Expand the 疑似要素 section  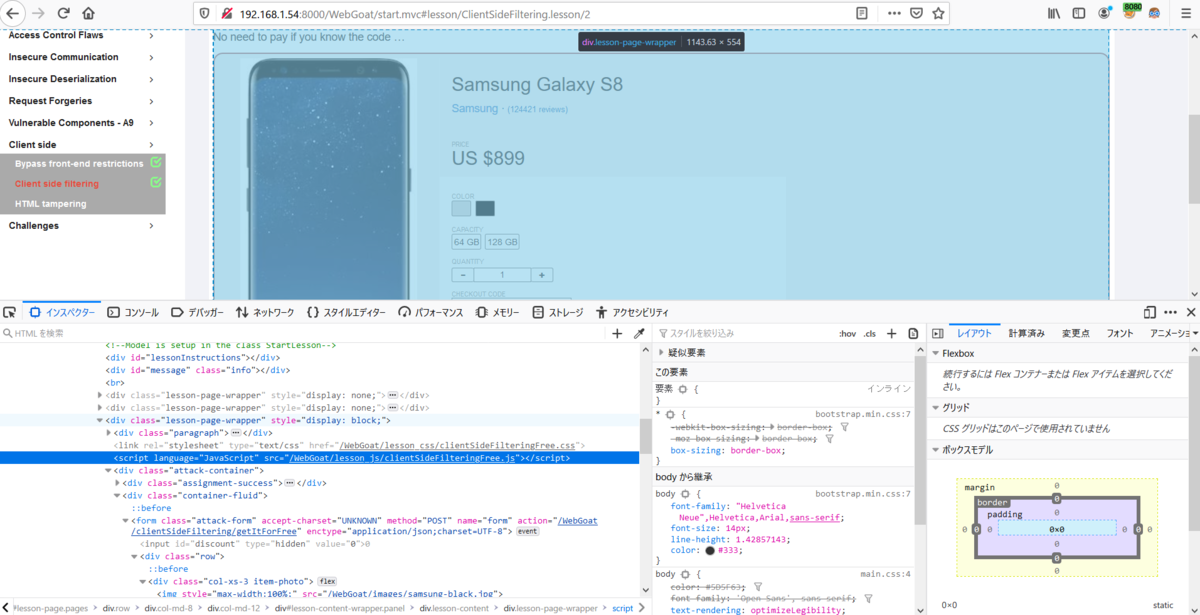pos(661,353)
